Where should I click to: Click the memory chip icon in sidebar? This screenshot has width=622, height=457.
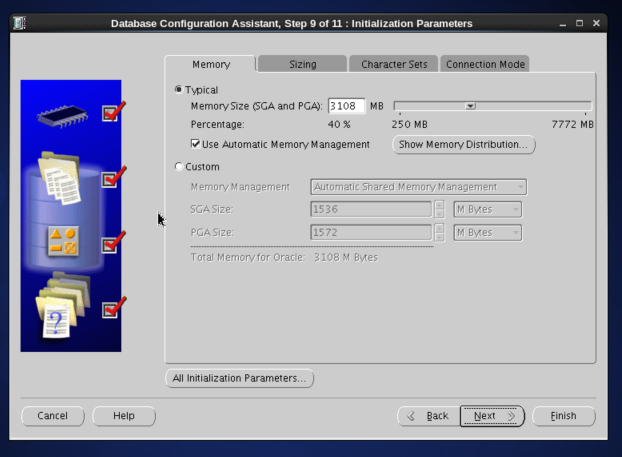tap(62, 116)
